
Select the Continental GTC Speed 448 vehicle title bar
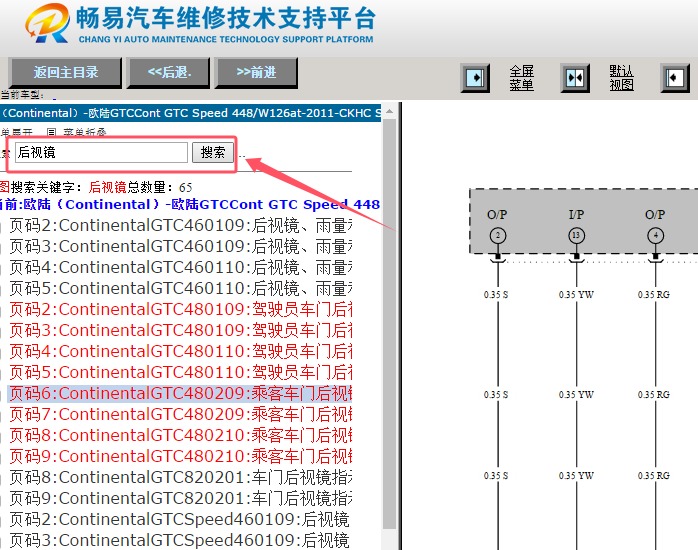pos(191,113)
